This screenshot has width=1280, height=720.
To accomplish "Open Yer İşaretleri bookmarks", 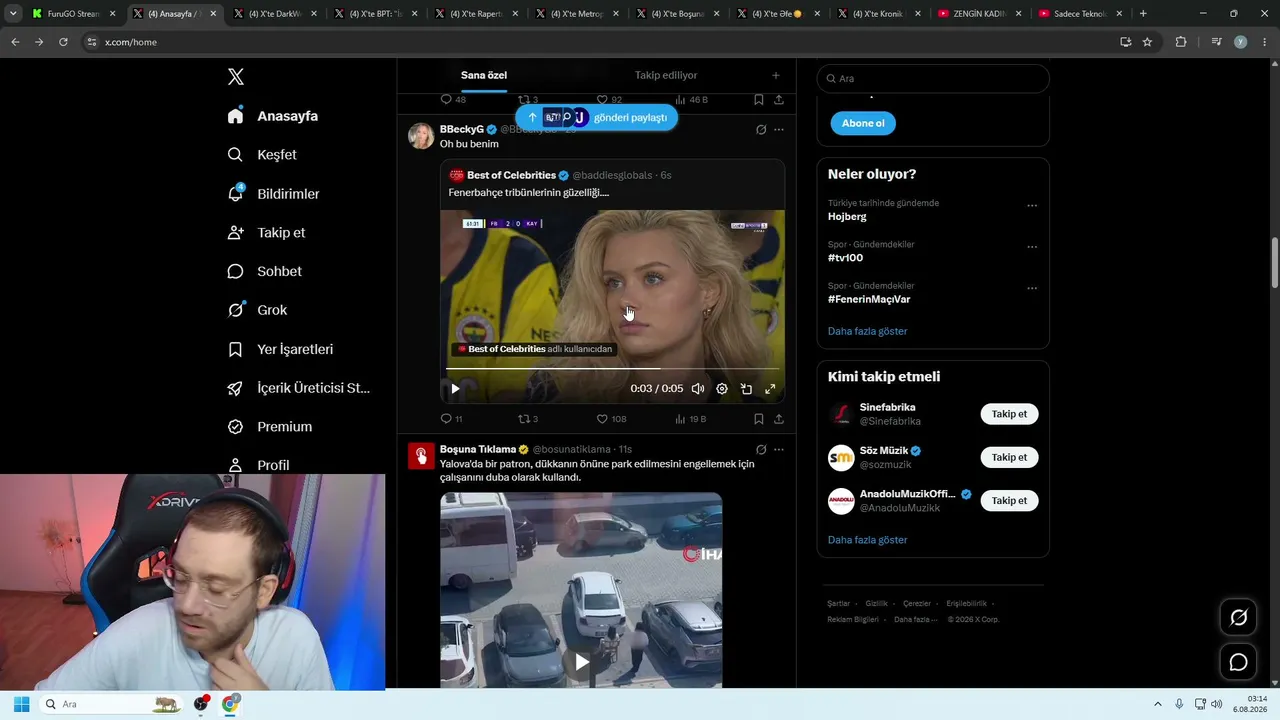I will pos(280,349).
